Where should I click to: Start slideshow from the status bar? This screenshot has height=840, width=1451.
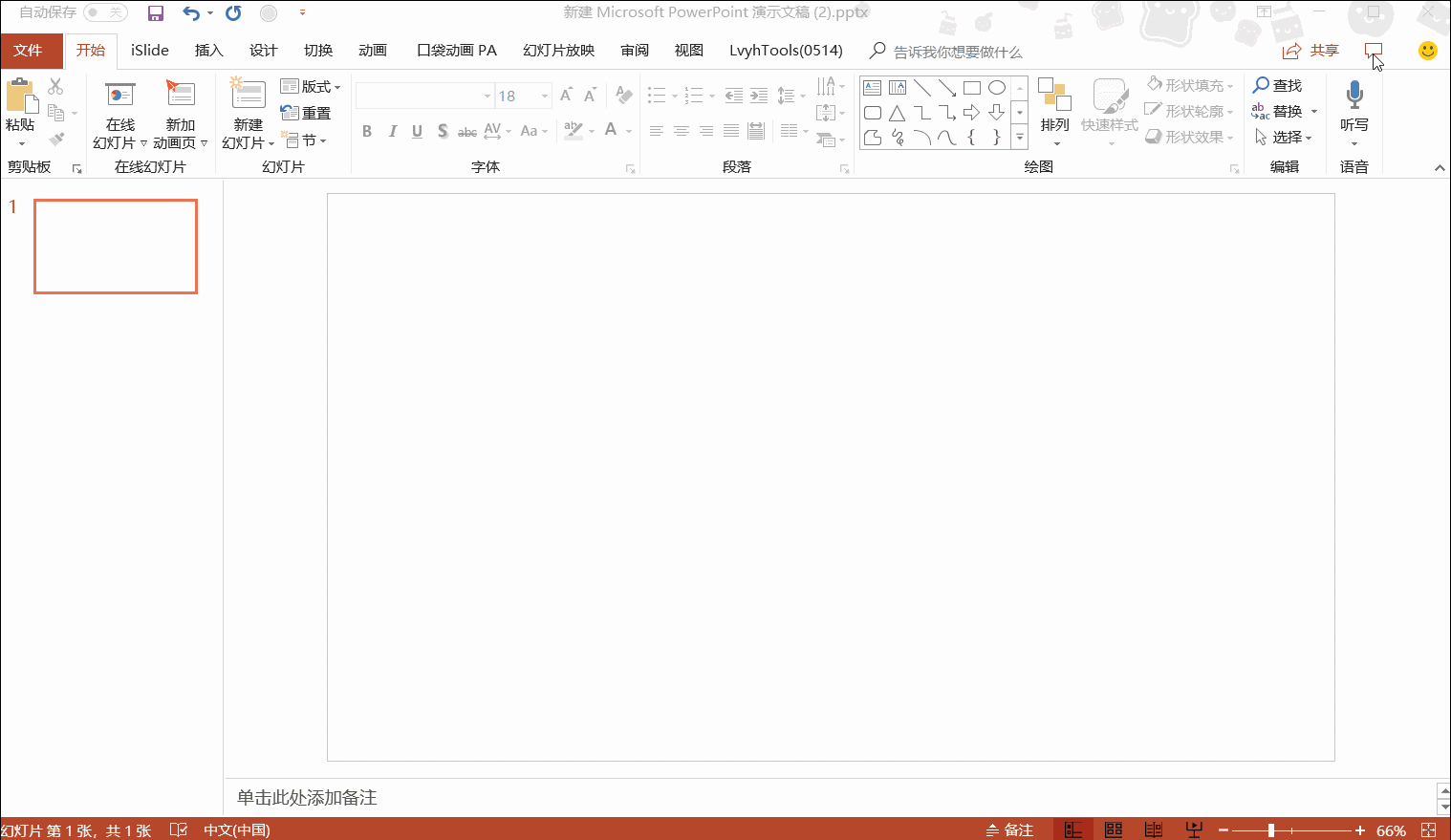[1193, 829]
